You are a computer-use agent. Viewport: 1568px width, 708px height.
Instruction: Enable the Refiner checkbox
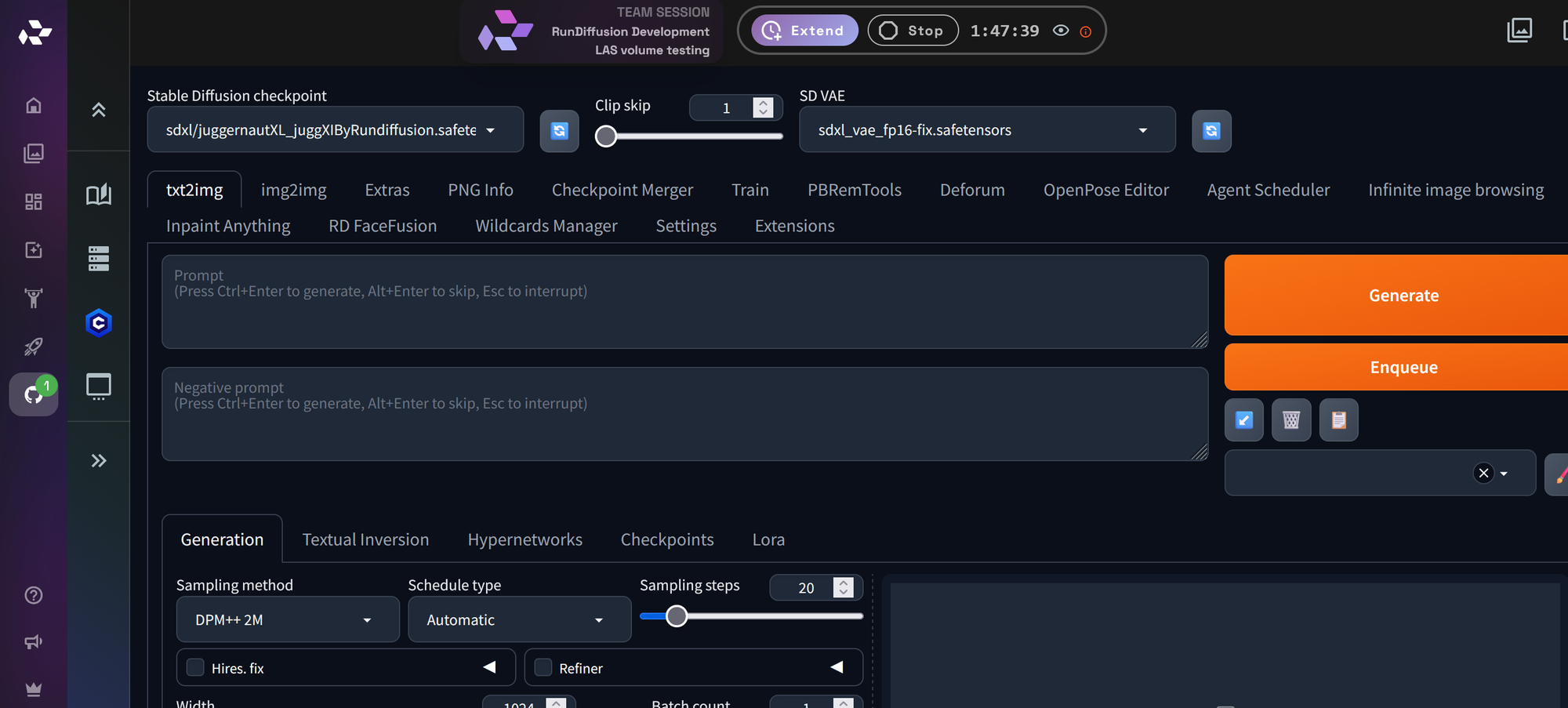542,666
